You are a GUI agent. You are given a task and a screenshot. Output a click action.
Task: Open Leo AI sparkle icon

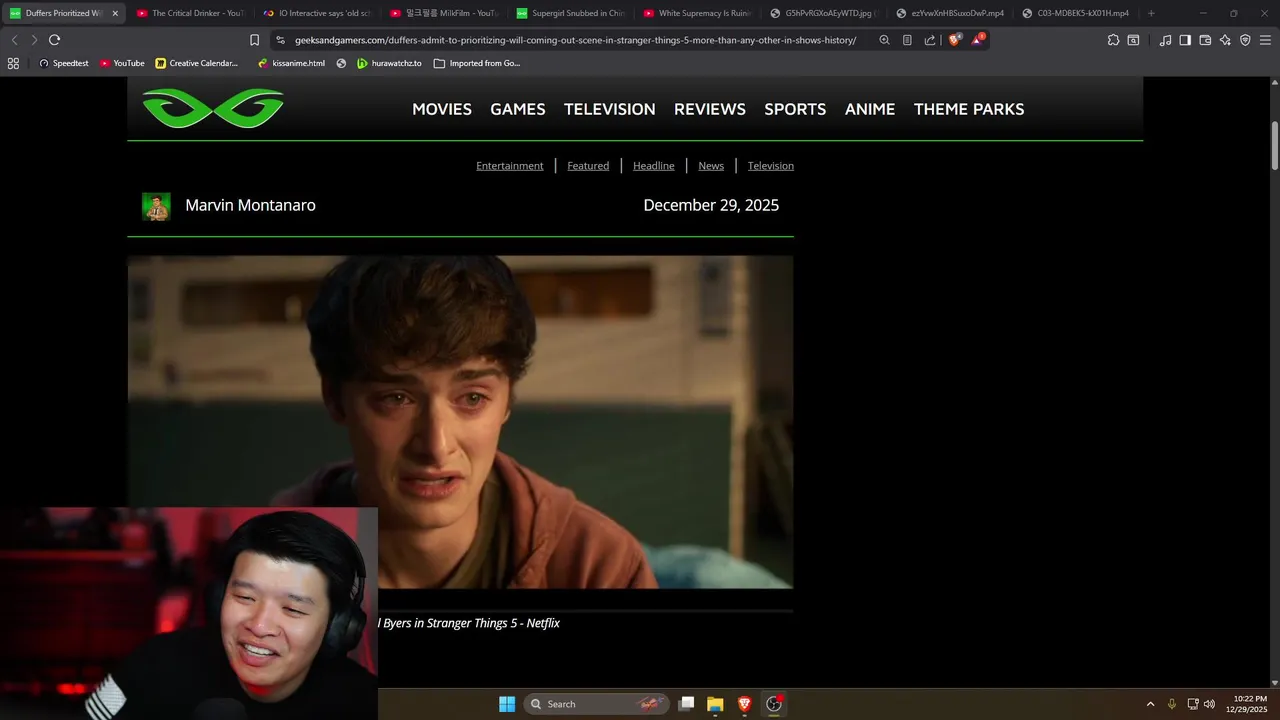pyautogui.click(x=1225, y=40)
